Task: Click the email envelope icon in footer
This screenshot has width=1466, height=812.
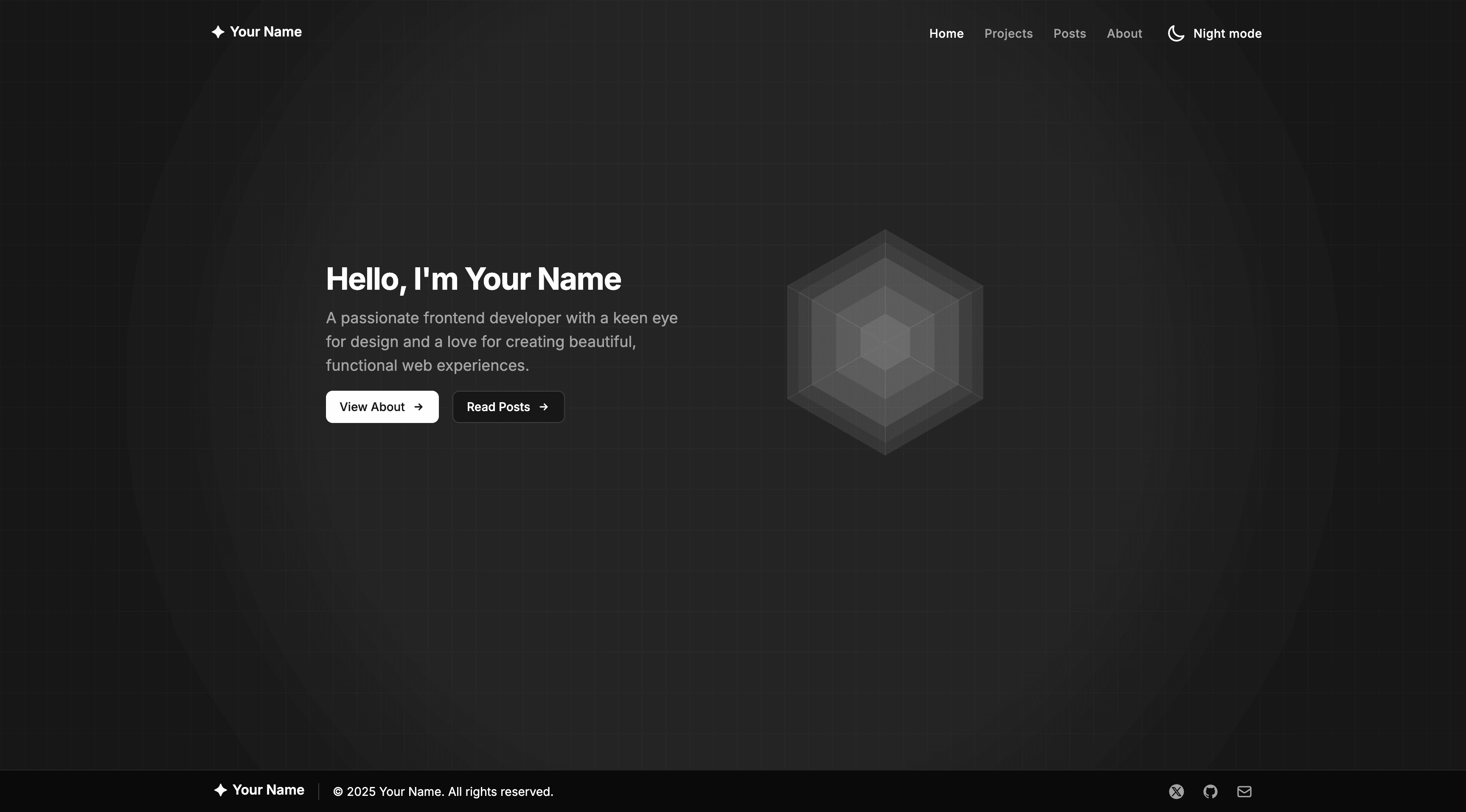Action: click(x=1244, y=792)
